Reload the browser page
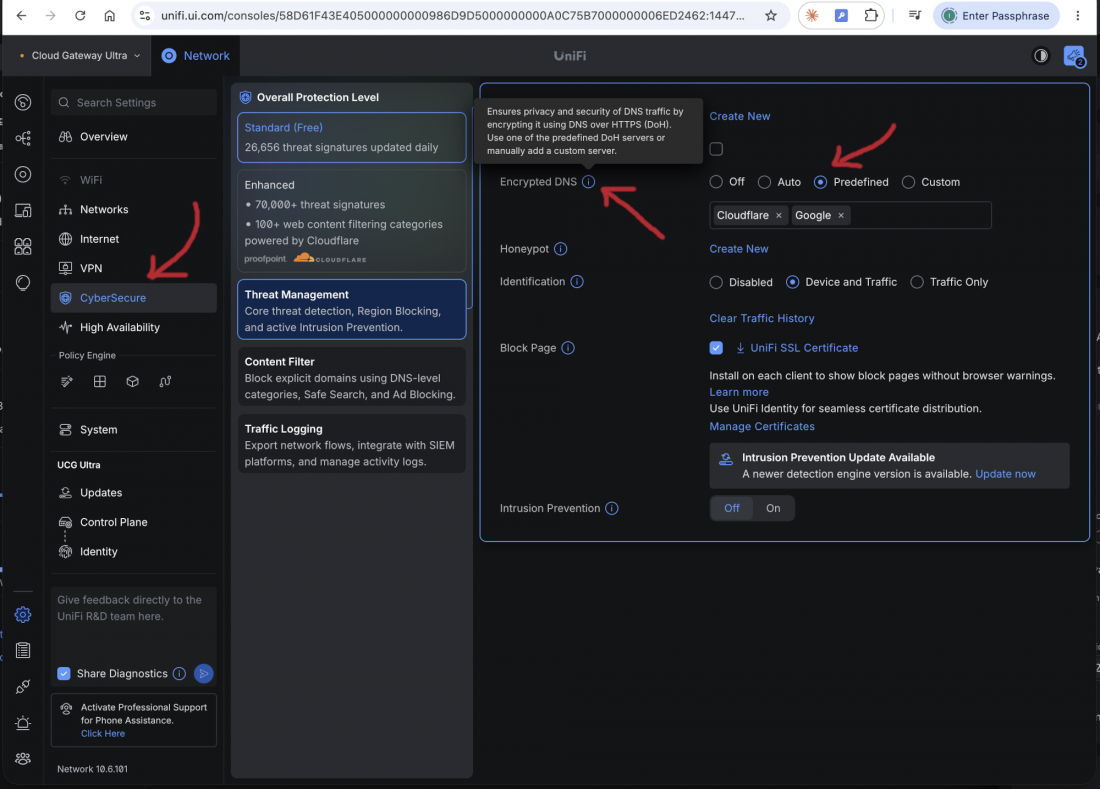 [80, 15]
